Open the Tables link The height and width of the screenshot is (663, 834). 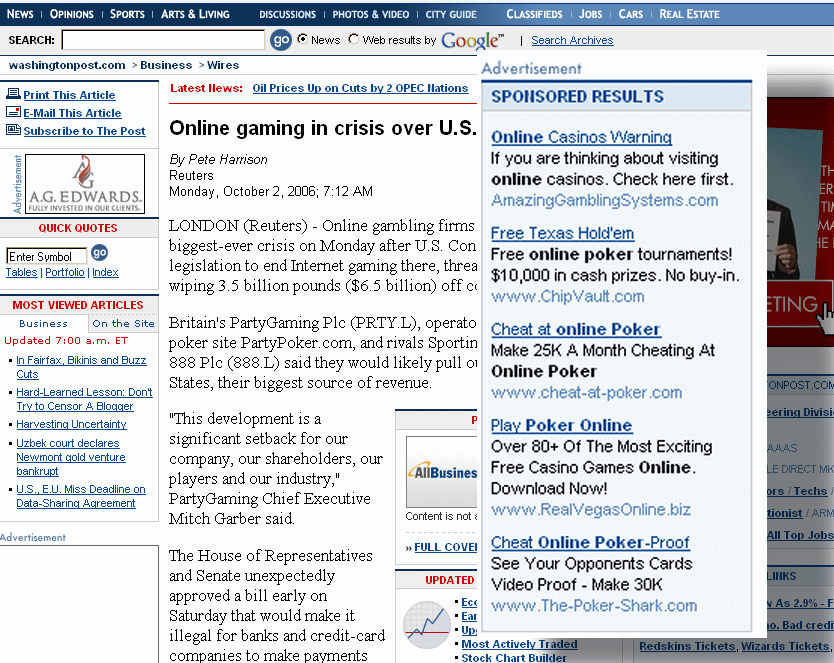click(x=21, y=272)
